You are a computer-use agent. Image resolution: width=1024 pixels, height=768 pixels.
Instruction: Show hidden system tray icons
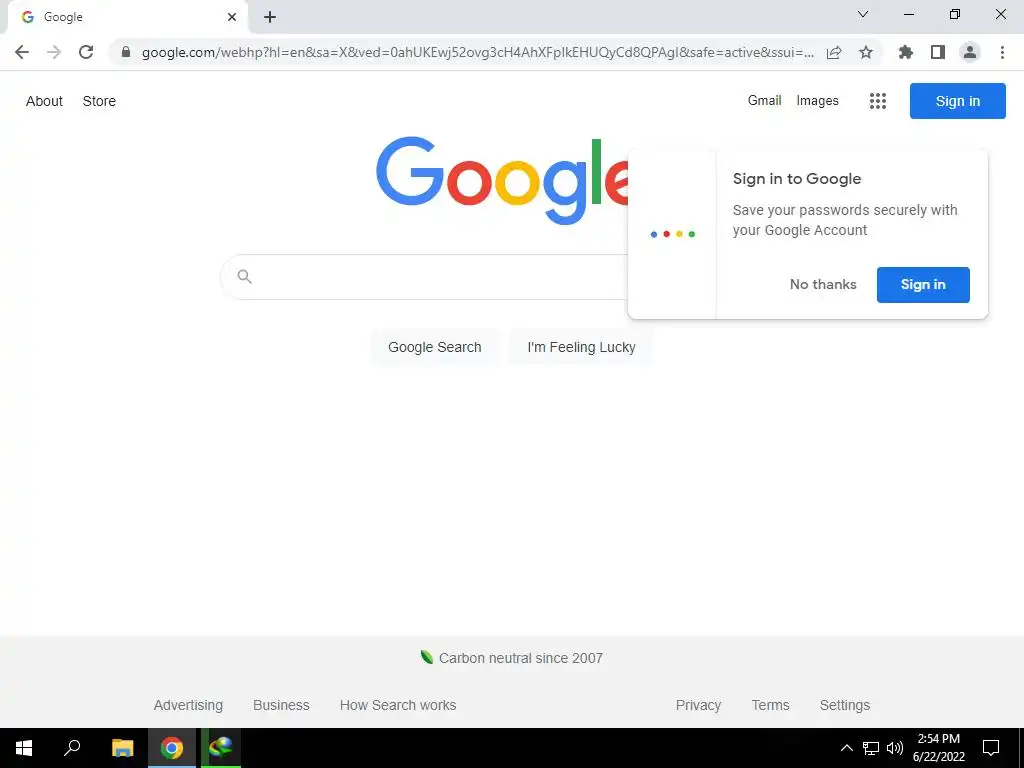tap(846, 748)
